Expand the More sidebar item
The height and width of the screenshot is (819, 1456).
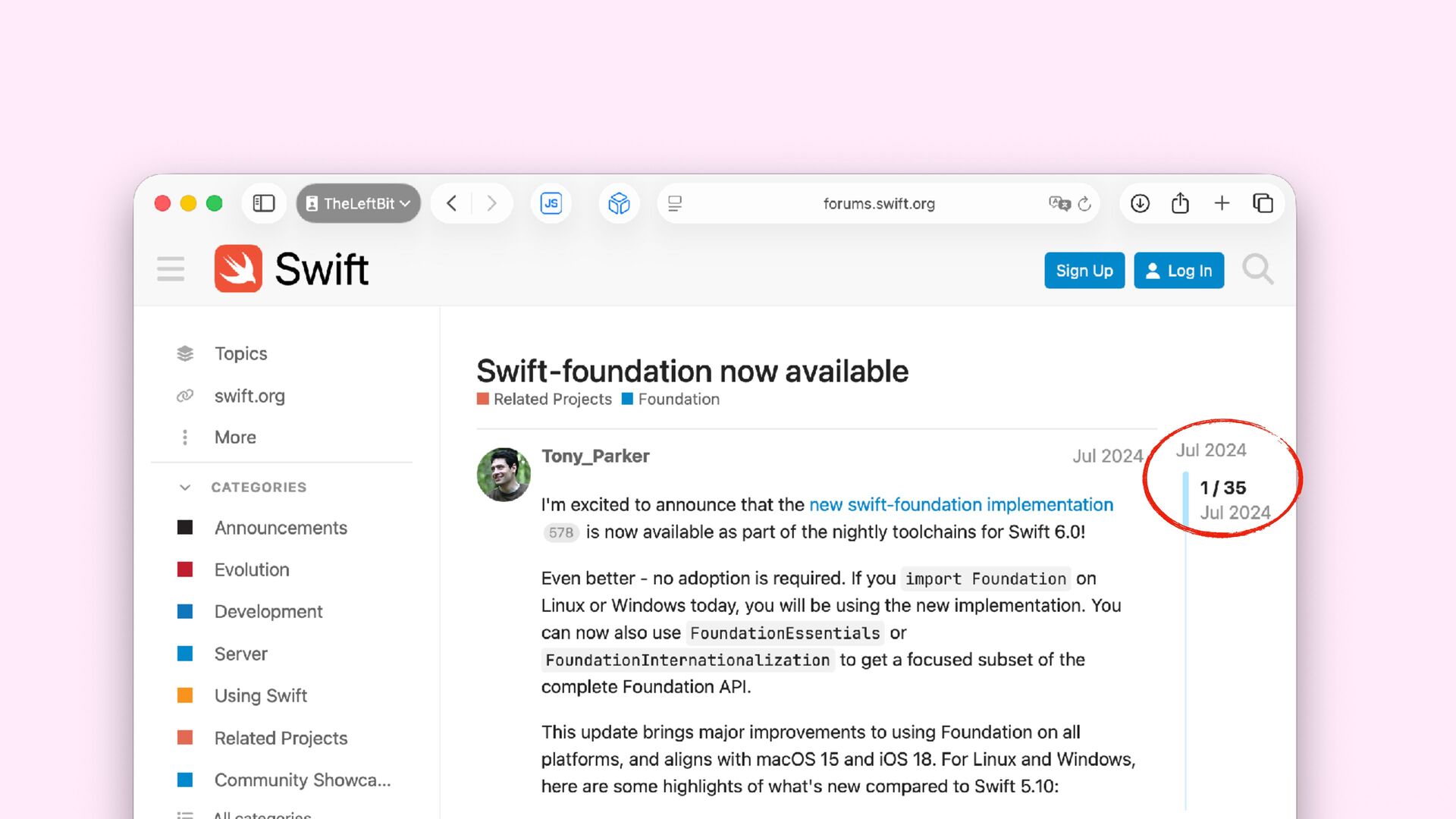tap(235, 438)
